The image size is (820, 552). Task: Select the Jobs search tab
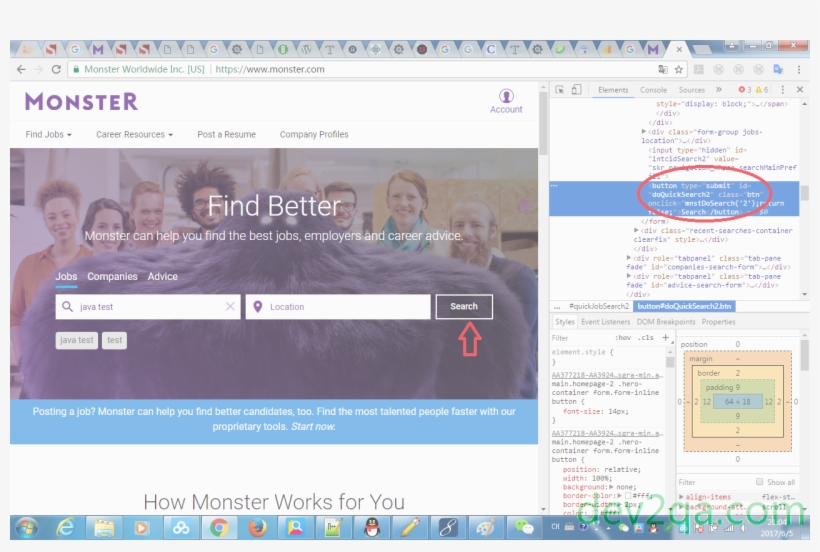click(66, 277)
